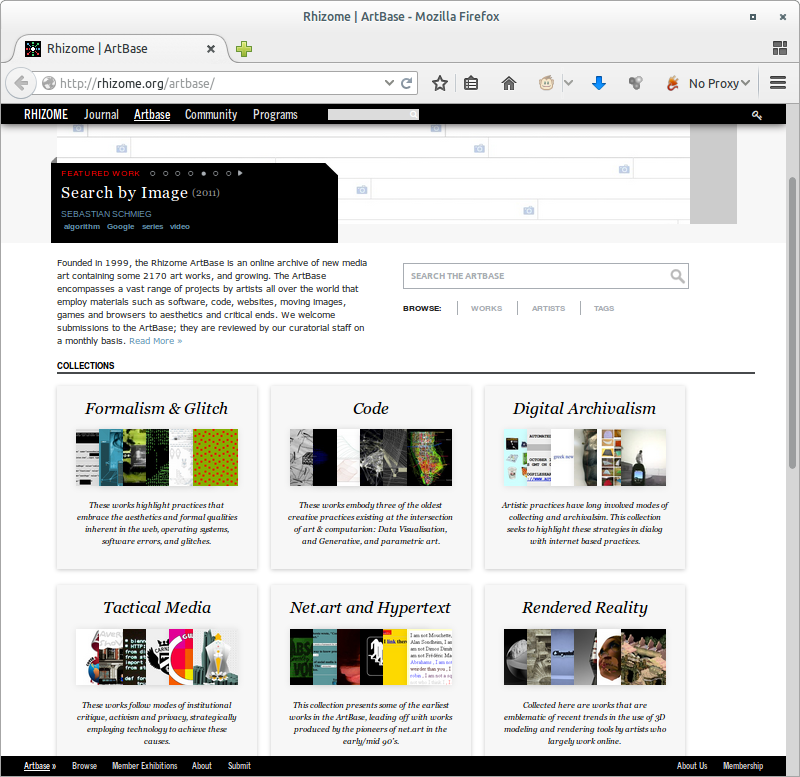This screenshot has height=777, width=800.
Task: Open the bookmarks list icon
Action: [471, 84]
